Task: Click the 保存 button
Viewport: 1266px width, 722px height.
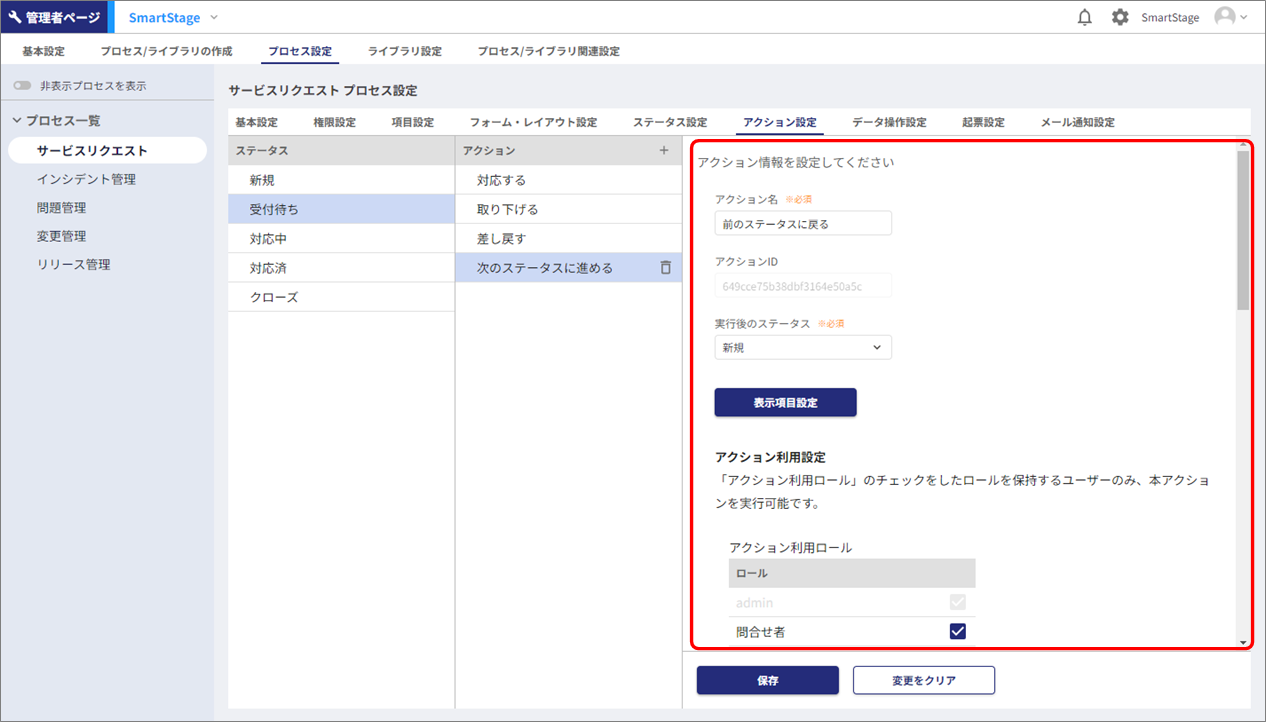Action: tap(767, 680)
